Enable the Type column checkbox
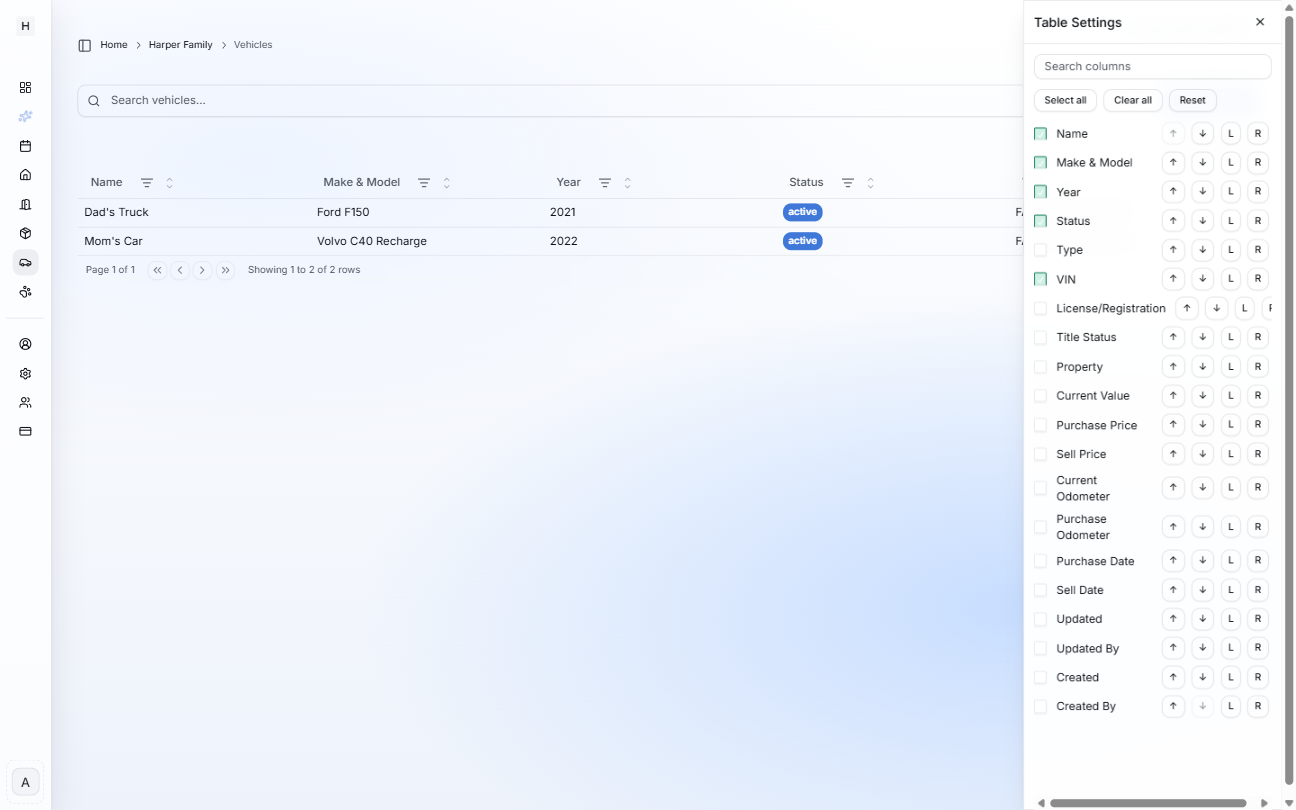 click(x=1040, y=250)
